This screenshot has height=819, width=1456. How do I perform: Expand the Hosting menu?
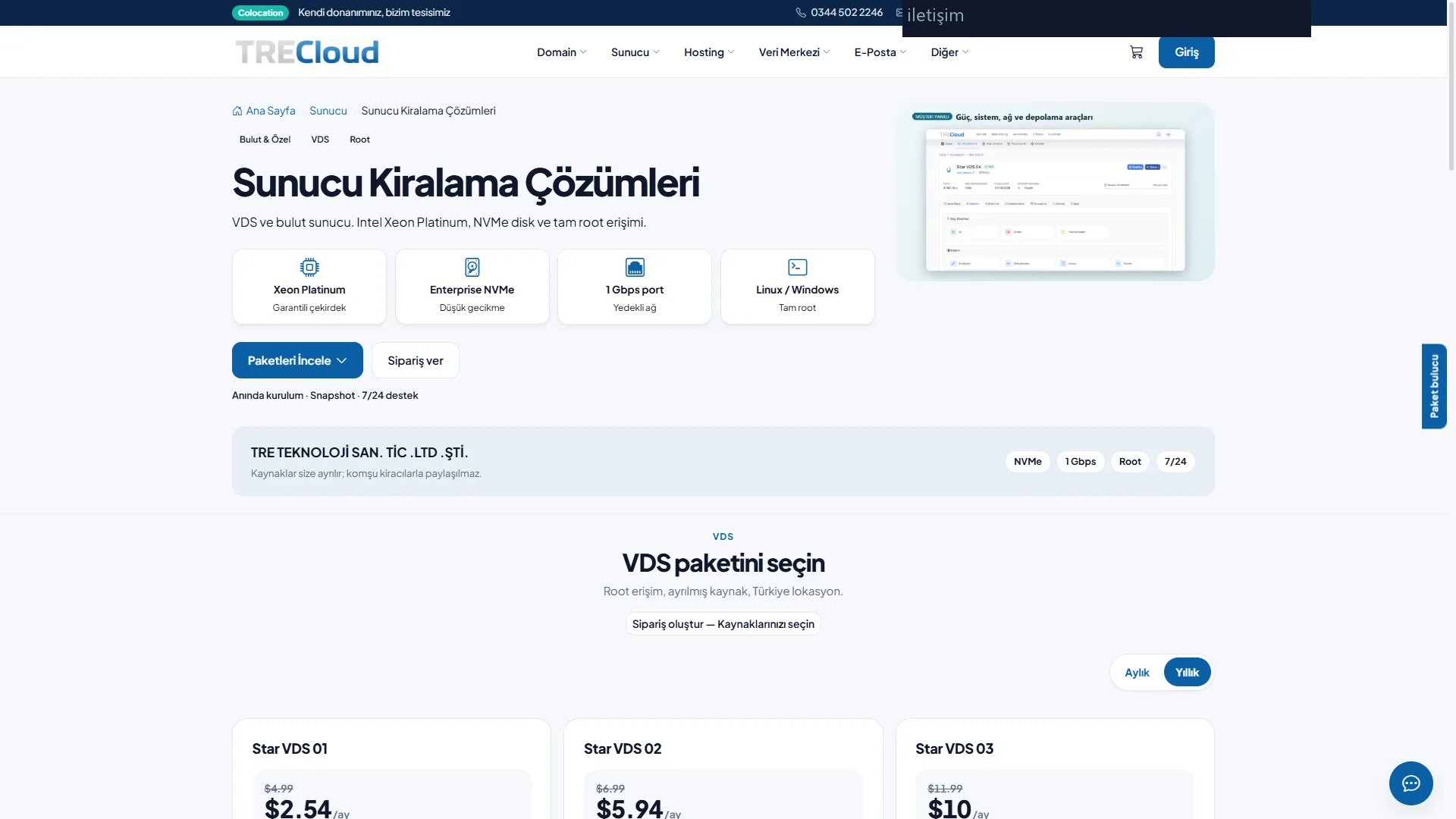[708, 52]
